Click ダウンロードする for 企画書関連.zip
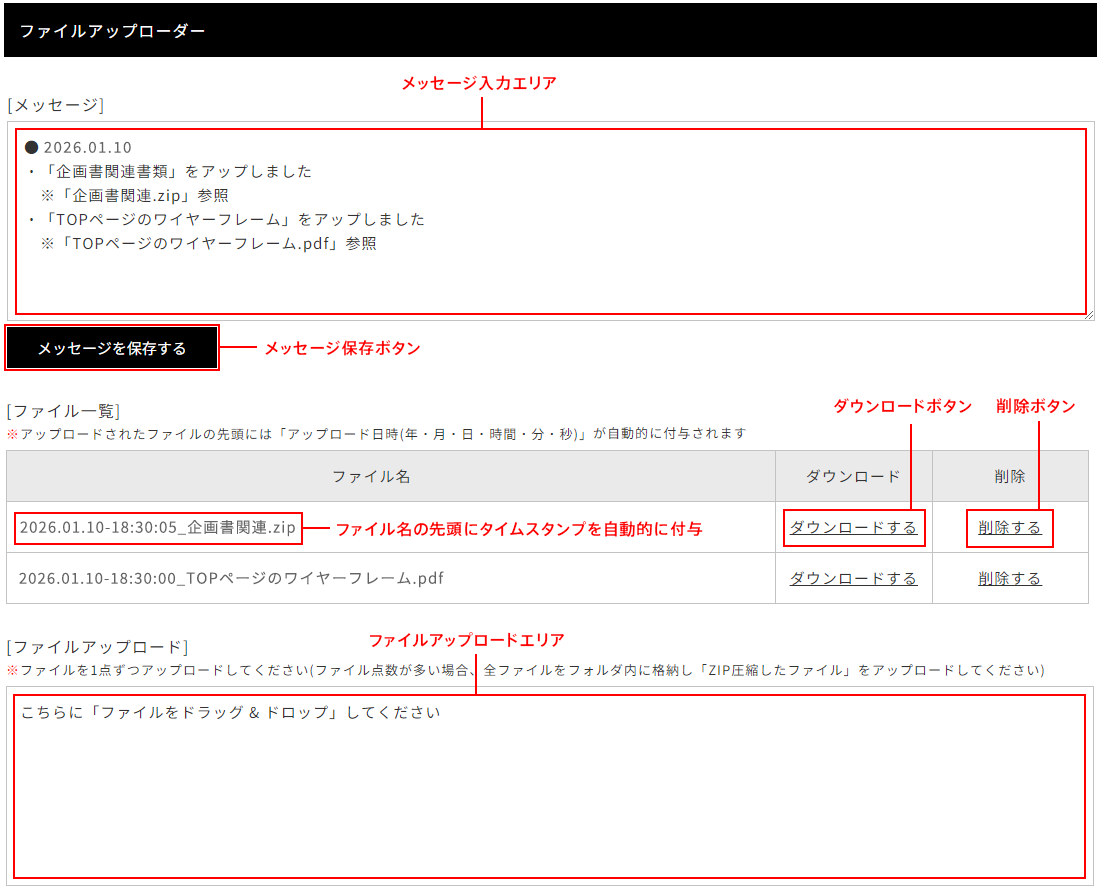Screen dimensions: 1100x890 pyautogui.click(x=852, y=527)
